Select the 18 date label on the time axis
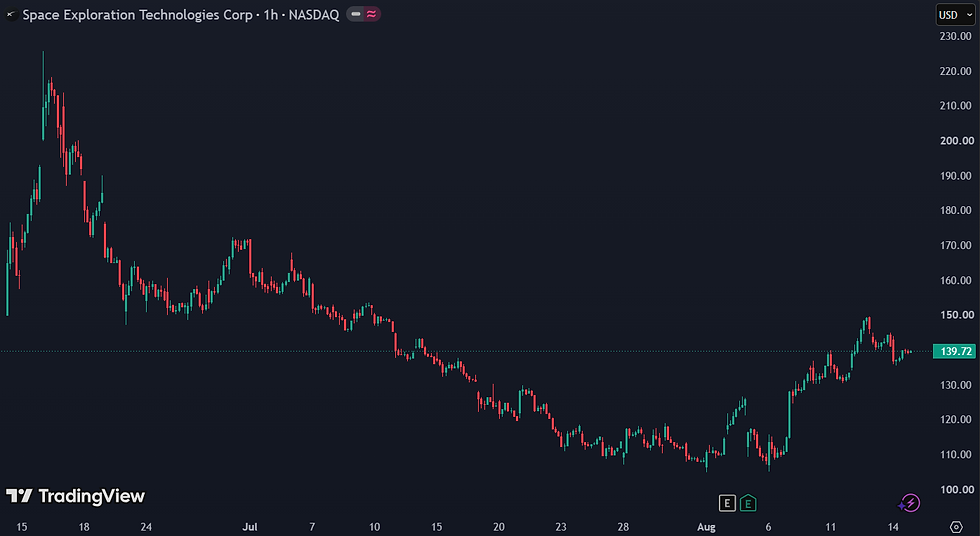 tap(84, 527)
